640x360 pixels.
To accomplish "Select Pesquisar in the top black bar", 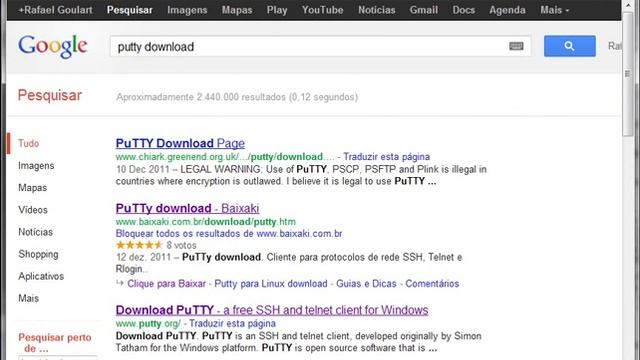I will click(x=130, y=10).
